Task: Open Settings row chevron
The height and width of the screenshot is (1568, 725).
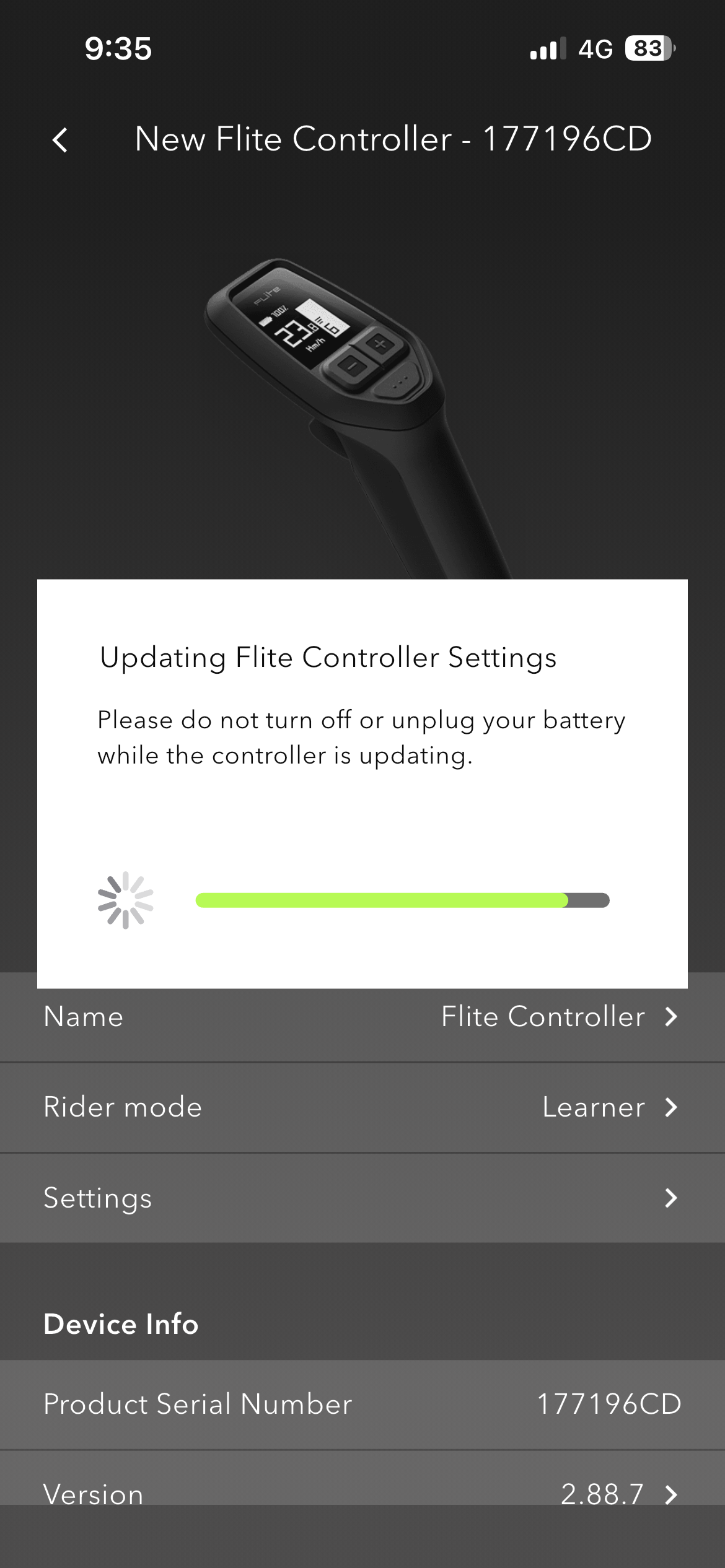Action: (671, 1198)
